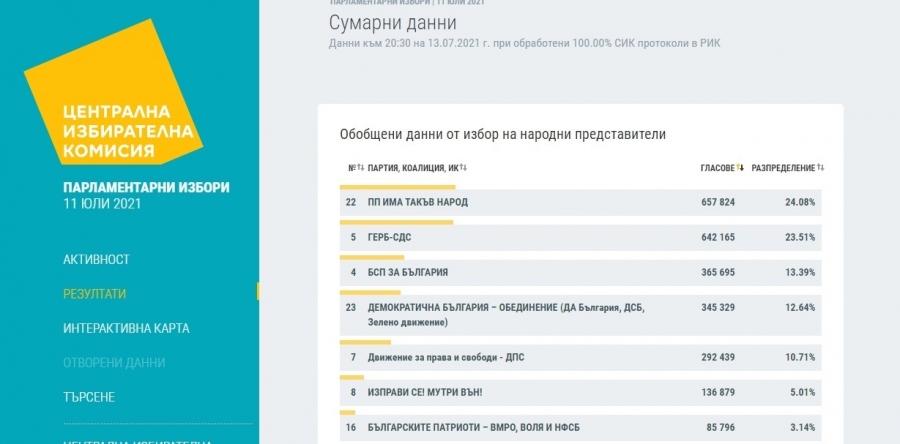
Task: Click votes value 642 165
Action: coord(718,237)
